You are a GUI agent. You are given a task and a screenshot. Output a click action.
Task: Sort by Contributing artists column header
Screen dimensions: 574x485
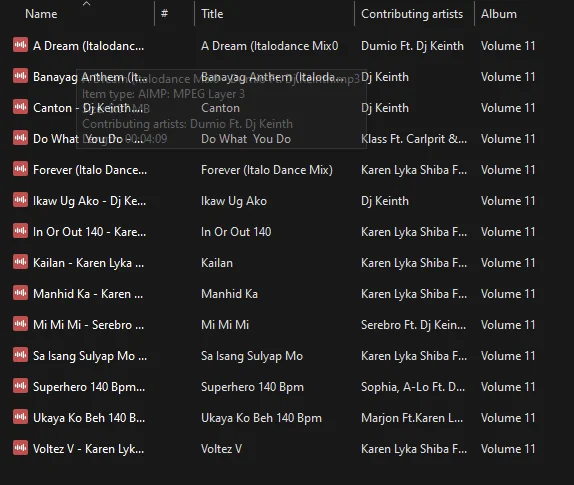(412, 14)
